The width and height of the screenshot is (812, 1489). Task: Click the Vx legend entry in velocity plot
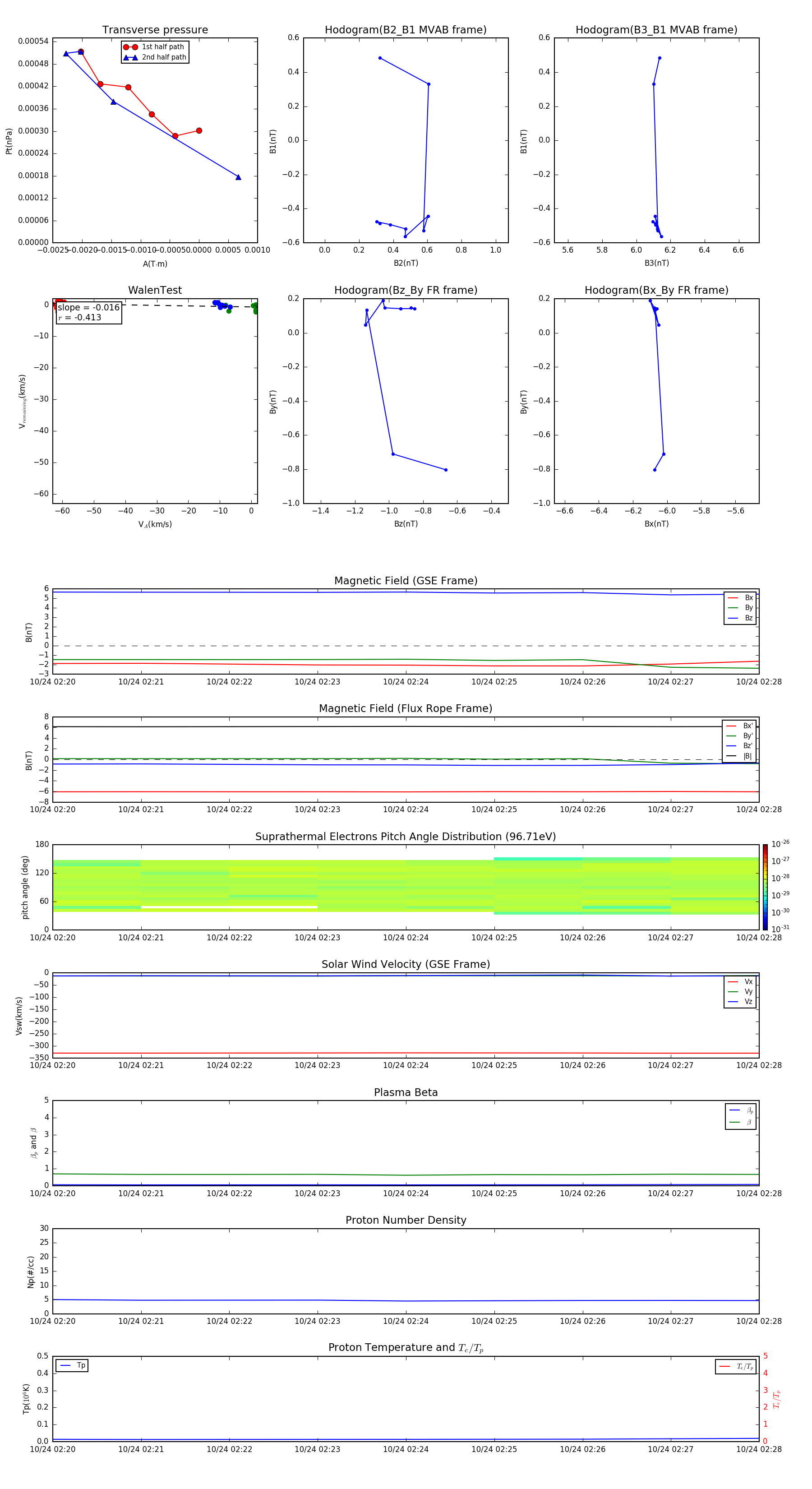tap(740, 981)
